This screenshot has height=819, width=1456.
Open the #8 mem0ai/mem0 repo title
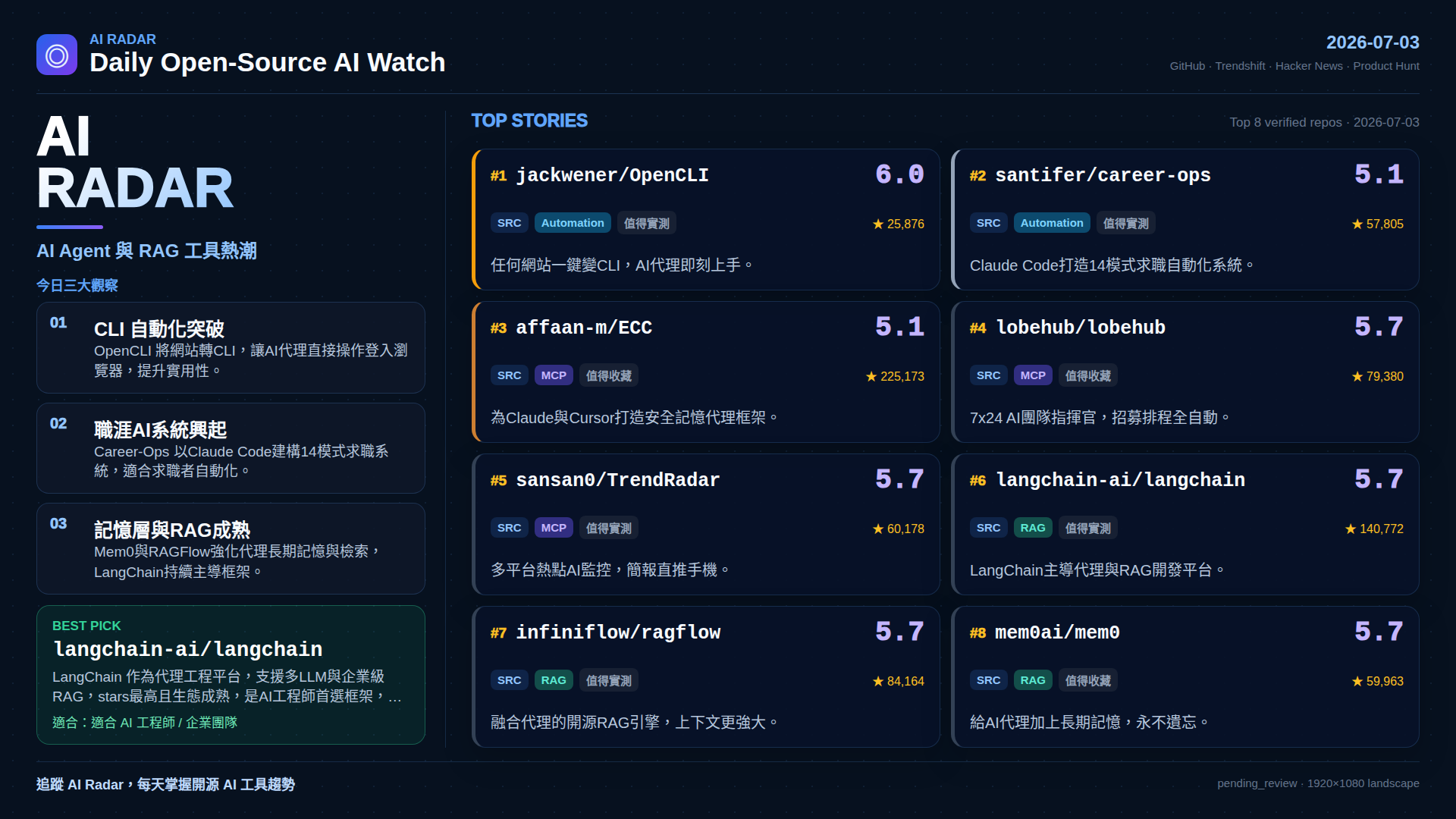click(x=1057, y=632)
